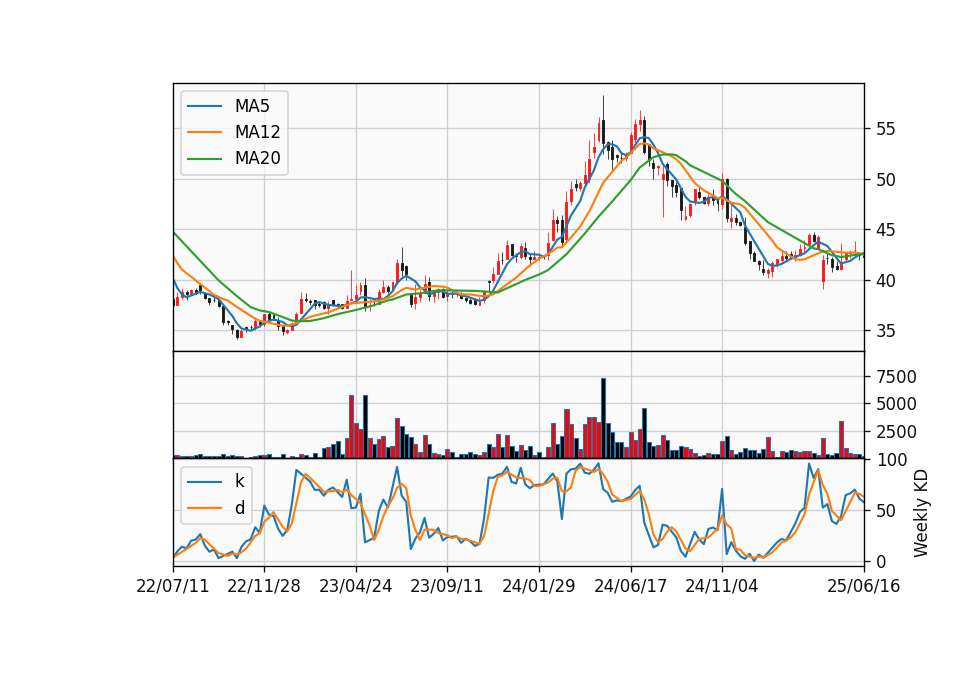960x690 pixels.
Task: Click the blue k legend line
Action: (204, 481)
